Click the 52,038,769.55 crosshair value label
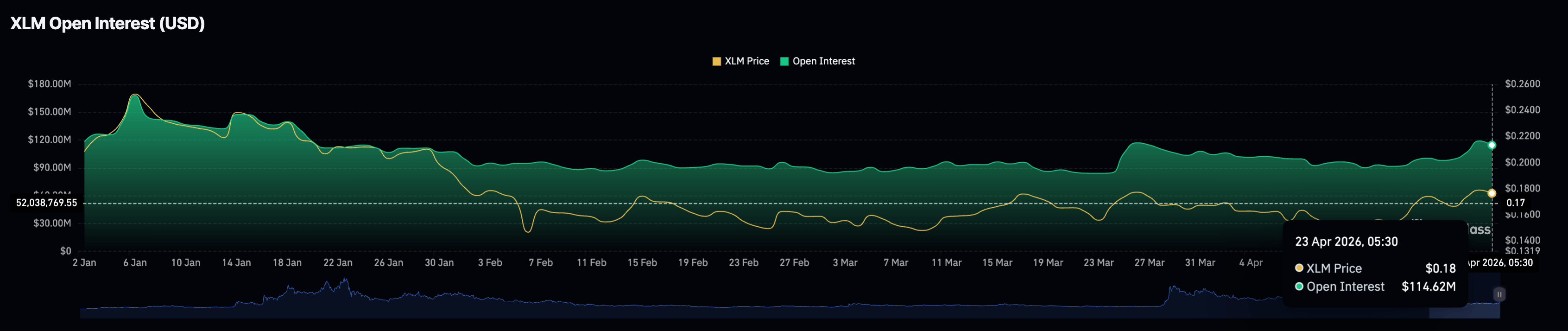This screenshot has height=331, width=1568. point(47,203)
